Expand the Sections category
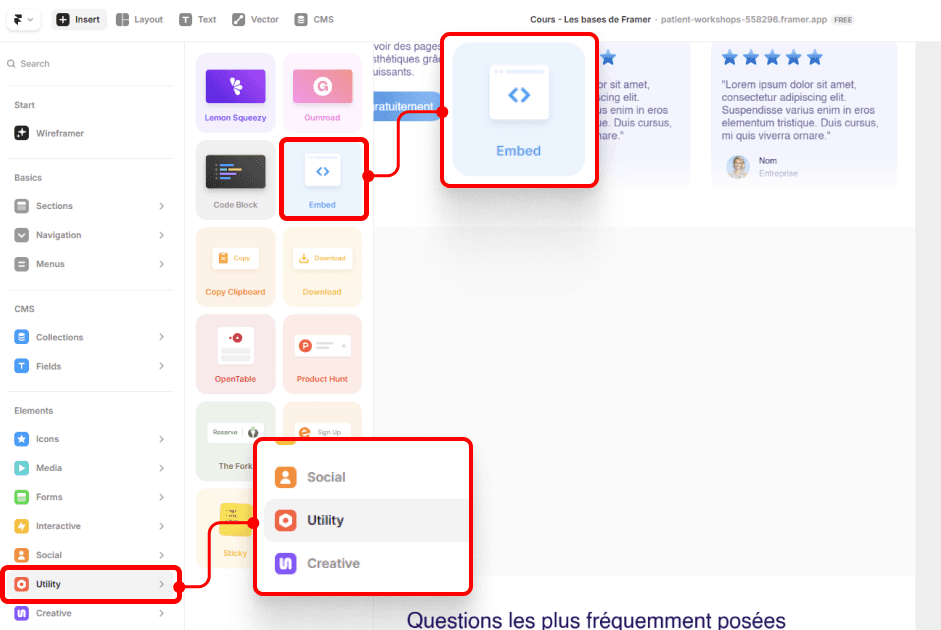 [90, 207]
